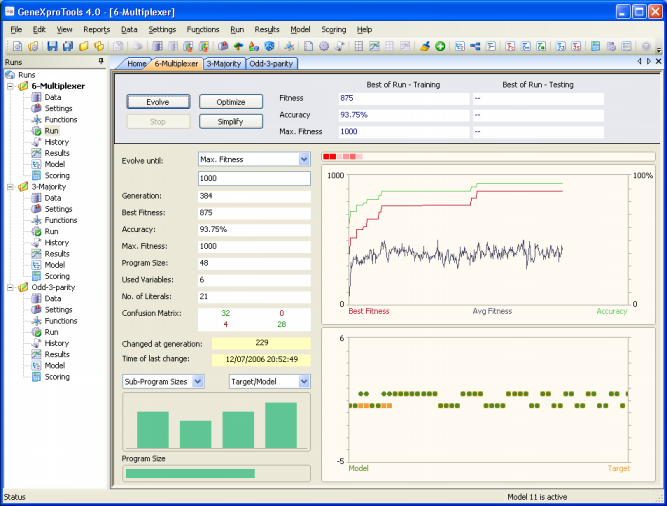
Task: Click the Evolve button
Action: click(x=158, y=102)
